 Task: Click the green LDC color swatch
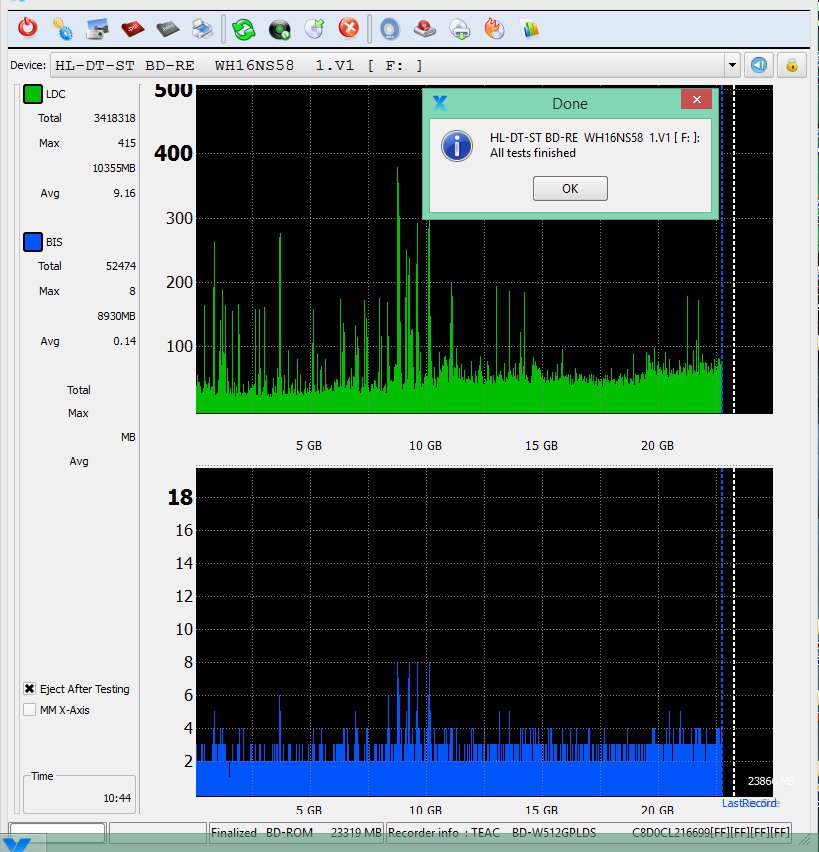tap(33, 93)
